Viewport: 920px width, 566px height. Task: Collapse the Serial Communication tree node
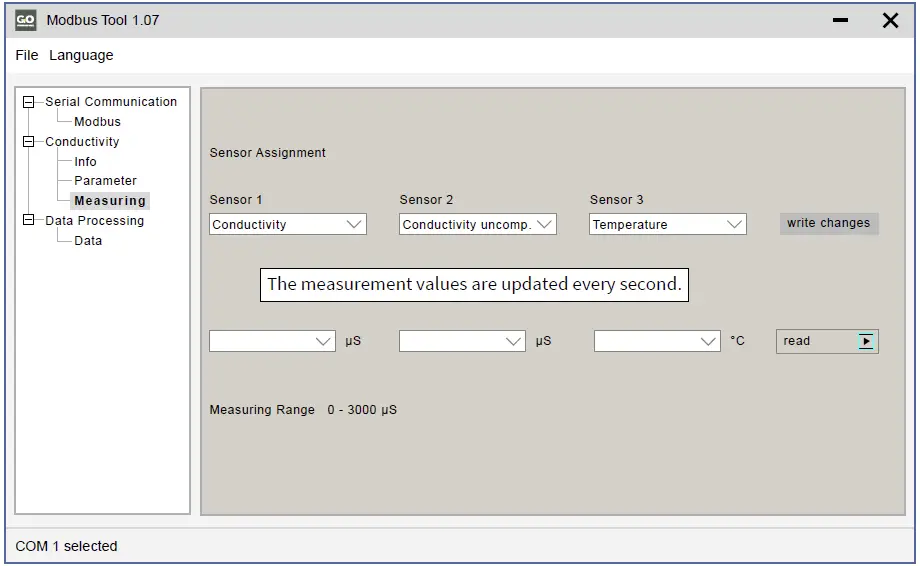click(28, 102)
